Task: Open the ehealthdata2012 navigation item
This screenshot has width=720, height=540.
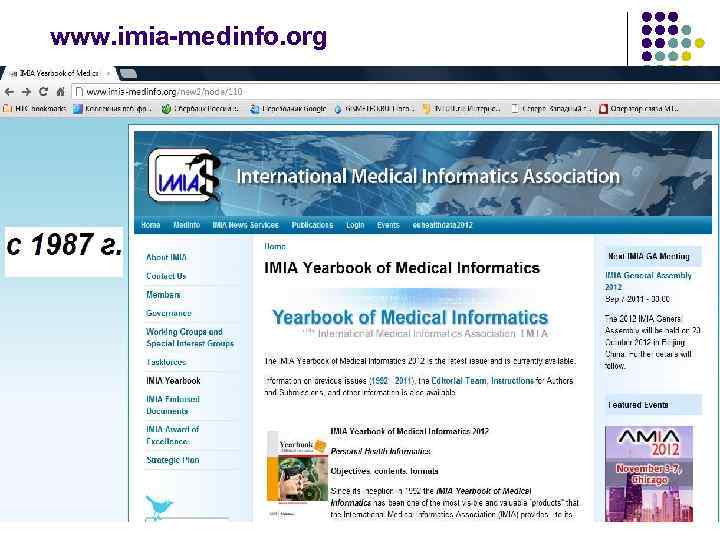Action: point(443,225)
